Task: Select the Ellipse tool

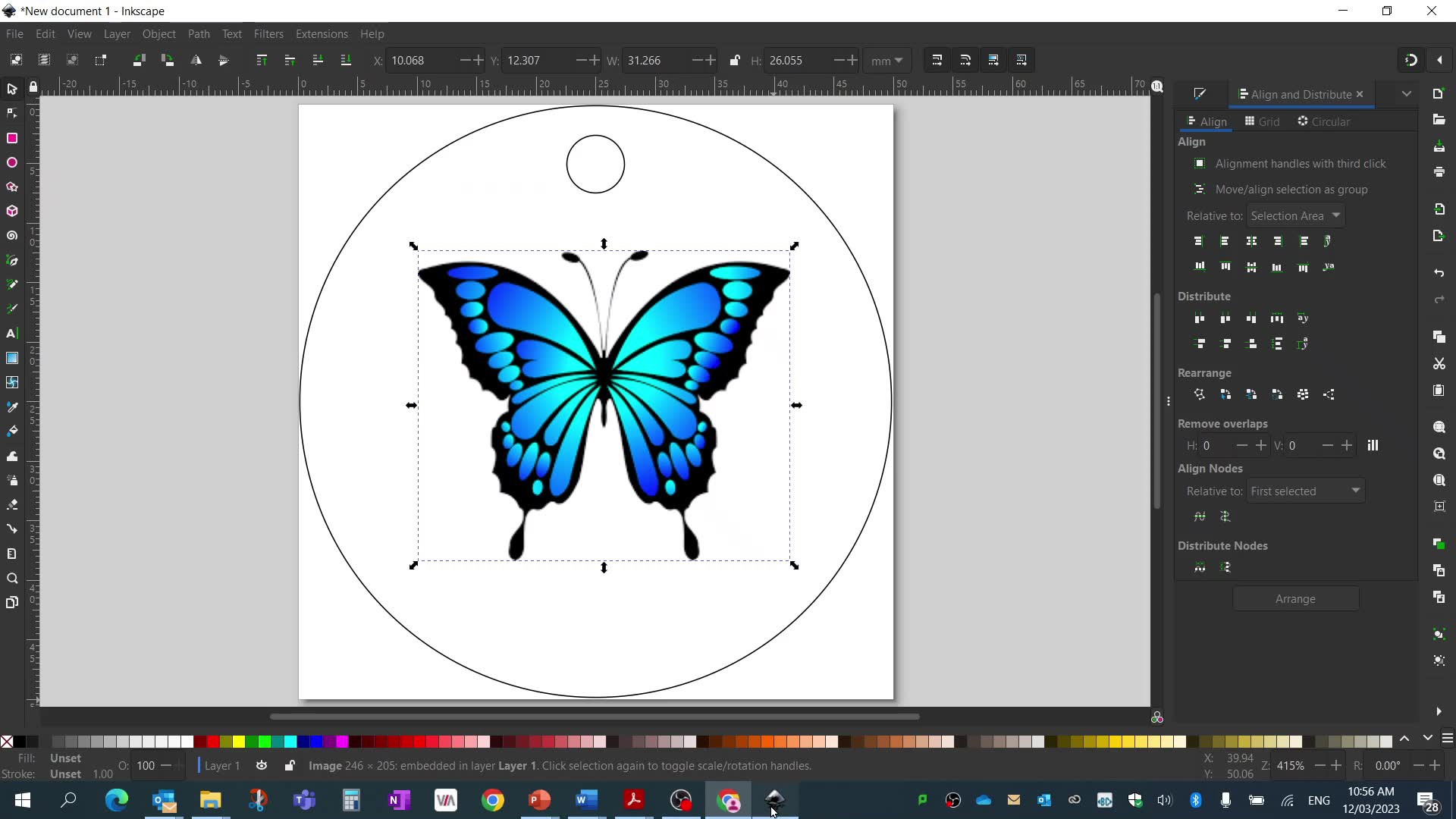Action: [11, 162]
